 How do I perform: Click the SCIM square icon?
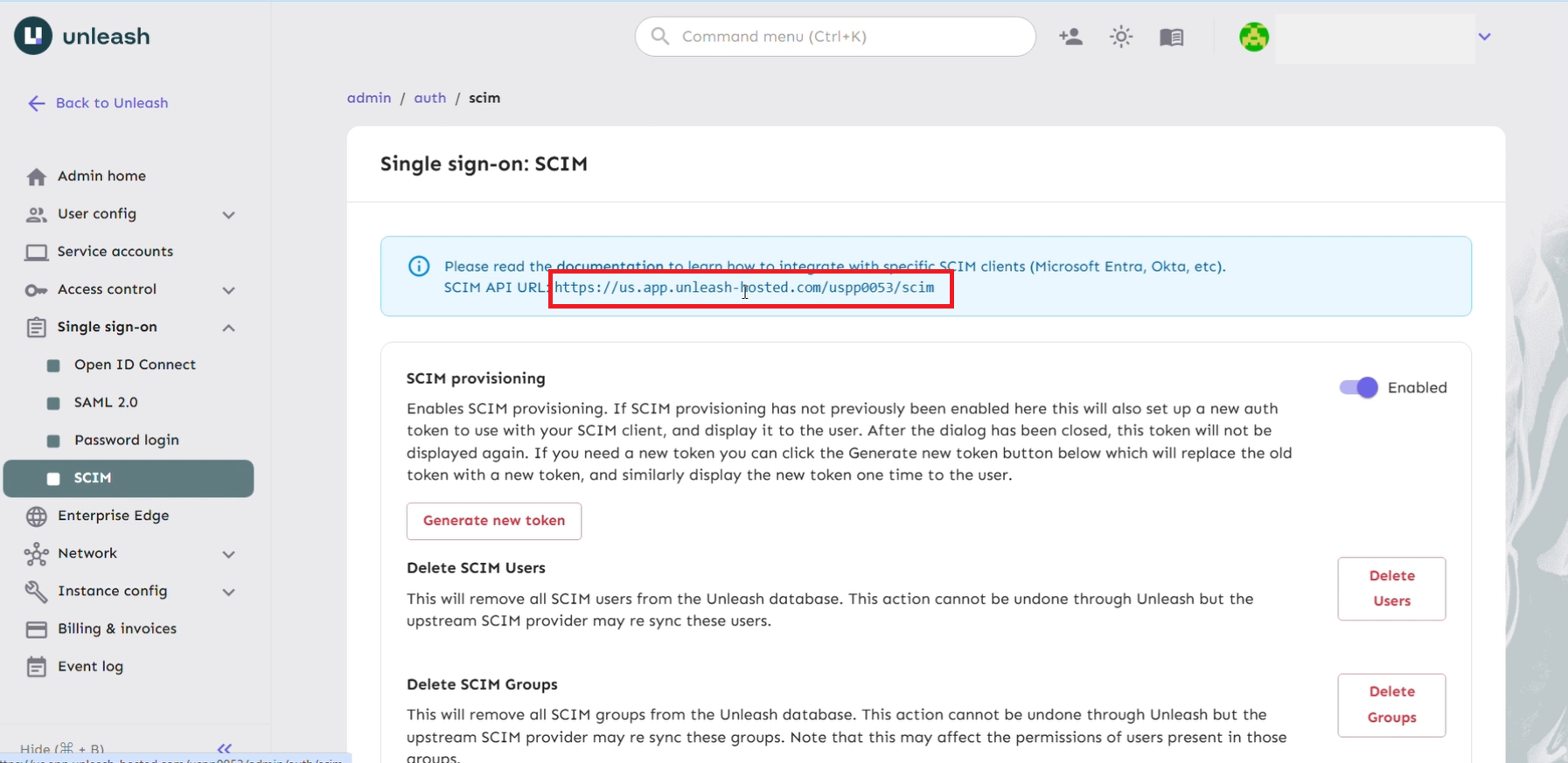coord(53,478)
